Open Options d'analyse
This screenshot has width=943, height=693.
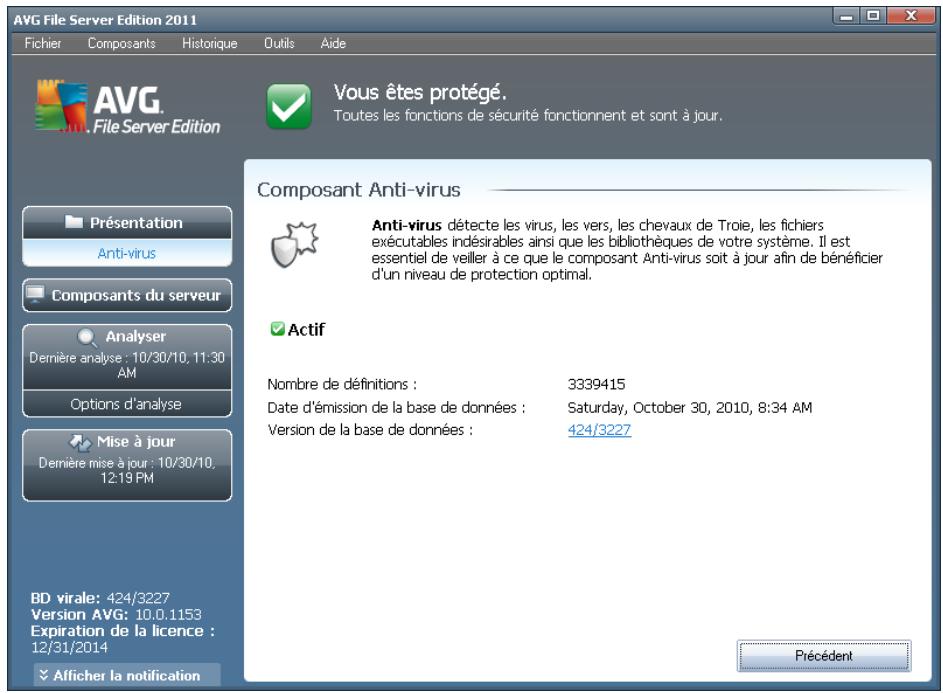[x=127, y=404]
